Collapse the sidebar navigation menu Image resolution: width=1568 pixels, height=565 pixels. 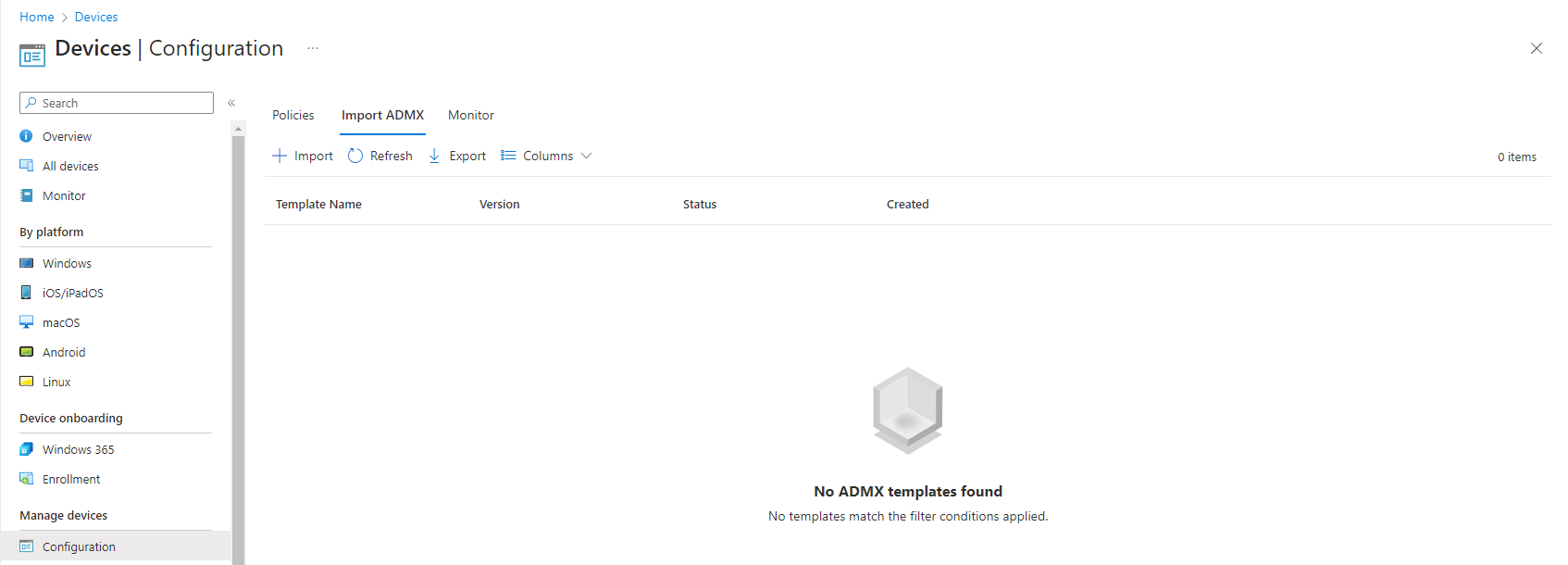(x=231, y=103)
